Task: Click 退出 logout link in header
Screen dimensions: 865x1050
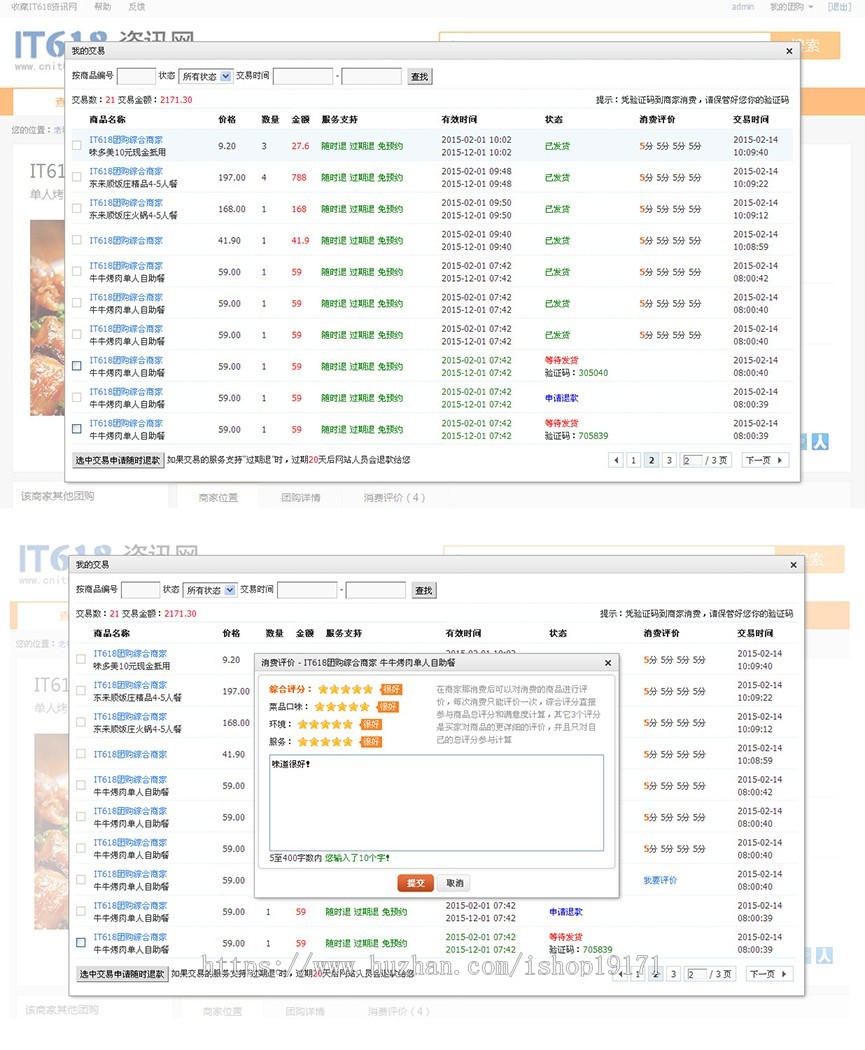Action: click(840, 7)
